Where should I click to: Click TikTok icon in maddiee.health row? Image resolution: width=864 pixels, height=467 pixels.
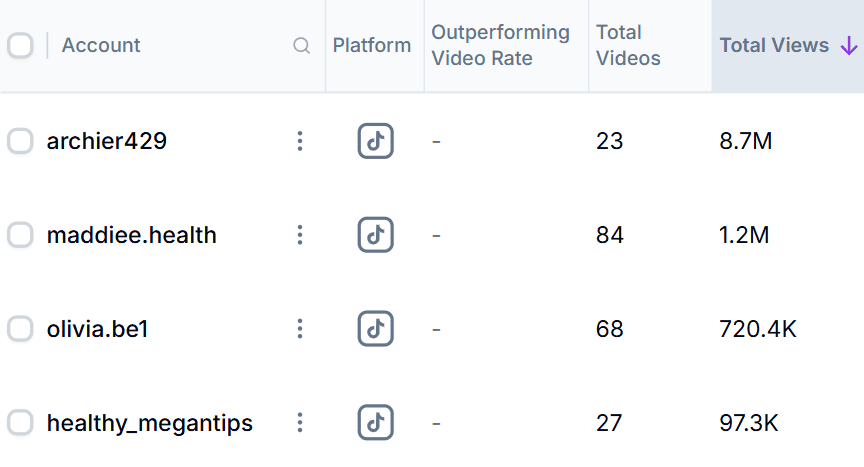[x=375, y=235]
